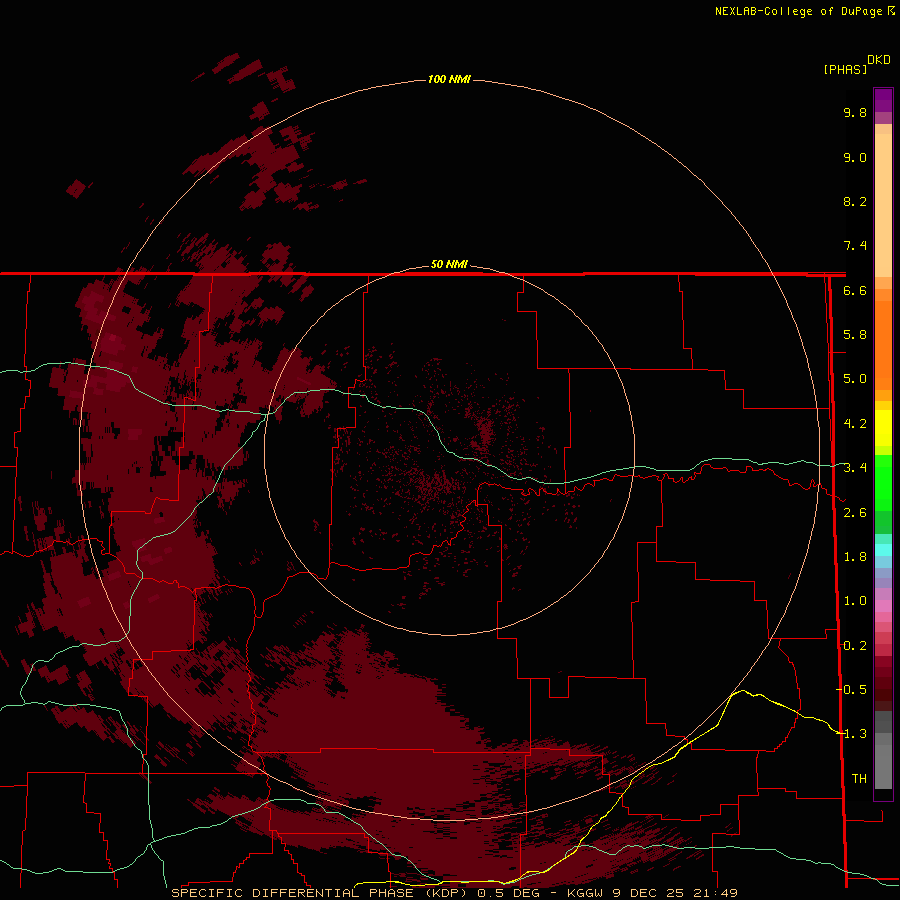900x900 pixels.
Task: Click the 5.0 scale value
Action: pos(855,379)
